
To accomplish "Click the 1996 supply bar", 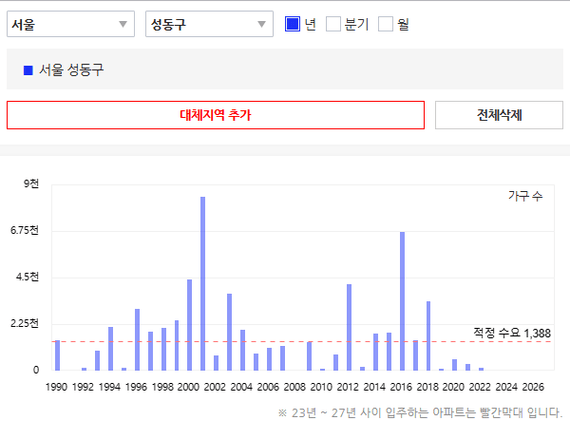I will pyautogui.click(x=137, y=340).
